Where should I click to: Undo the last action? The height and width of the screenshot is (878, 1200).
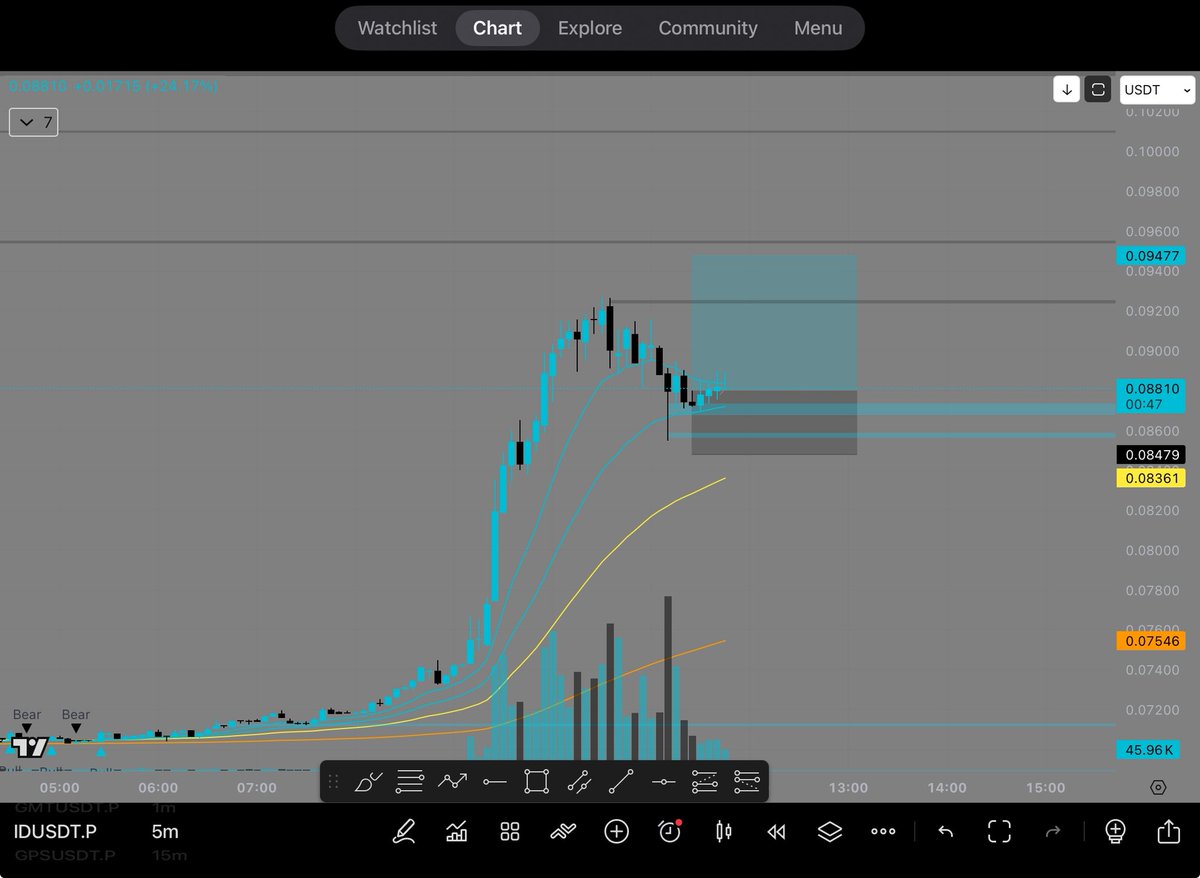946,831
